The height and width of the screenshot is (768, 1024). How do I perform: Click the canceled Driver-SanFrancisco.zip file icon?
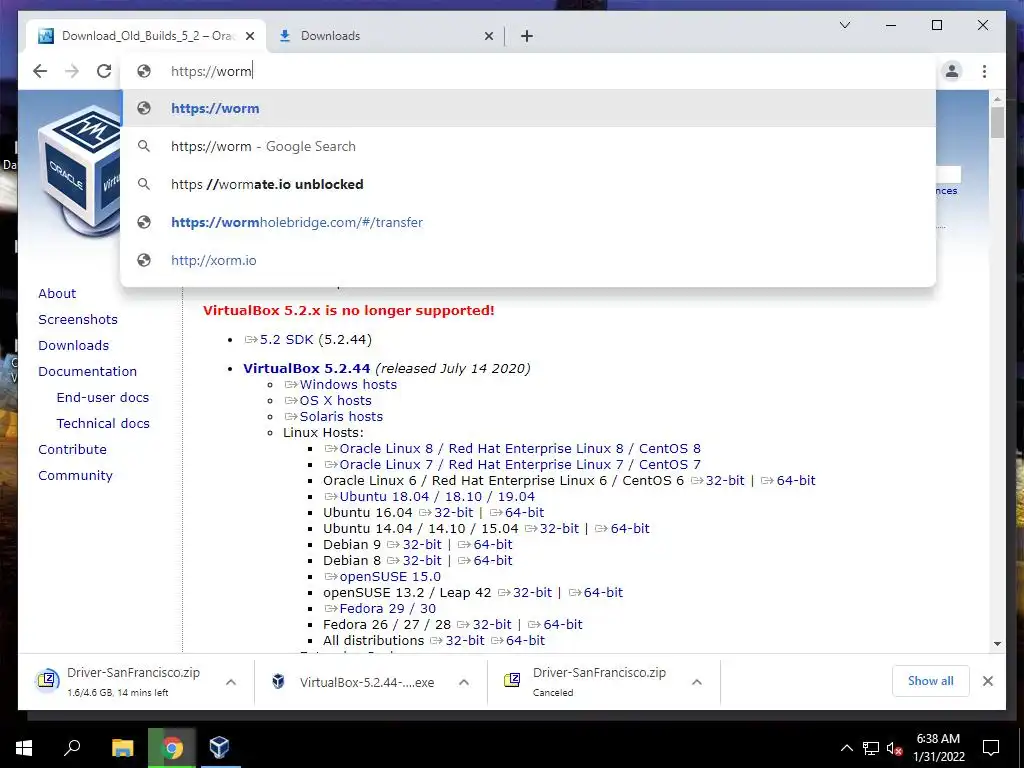tap(512, 680)
